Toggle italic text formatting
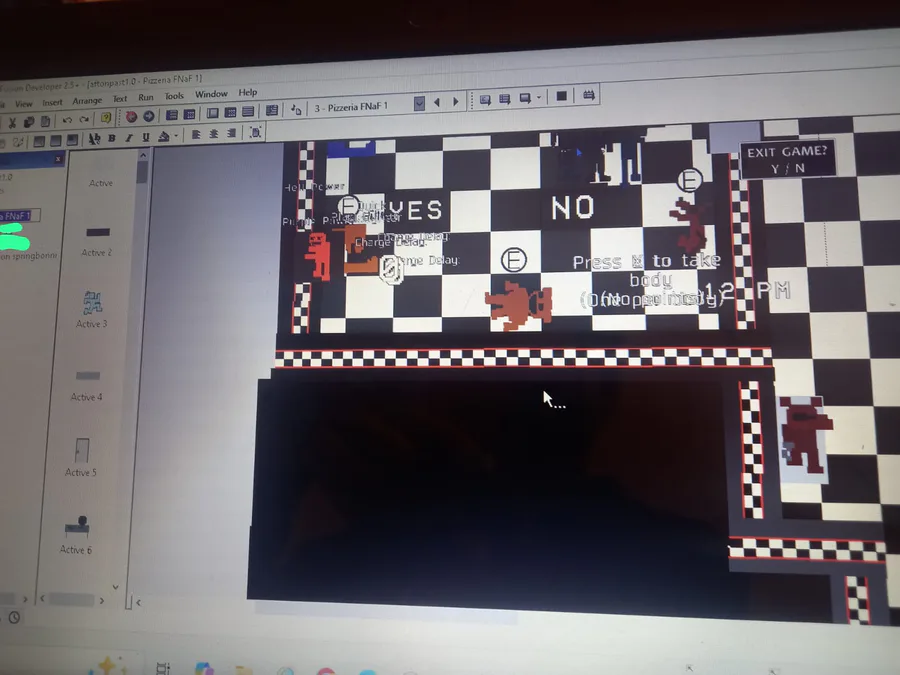Viewport: 900px width, 675px height. [x=129, y=138]
